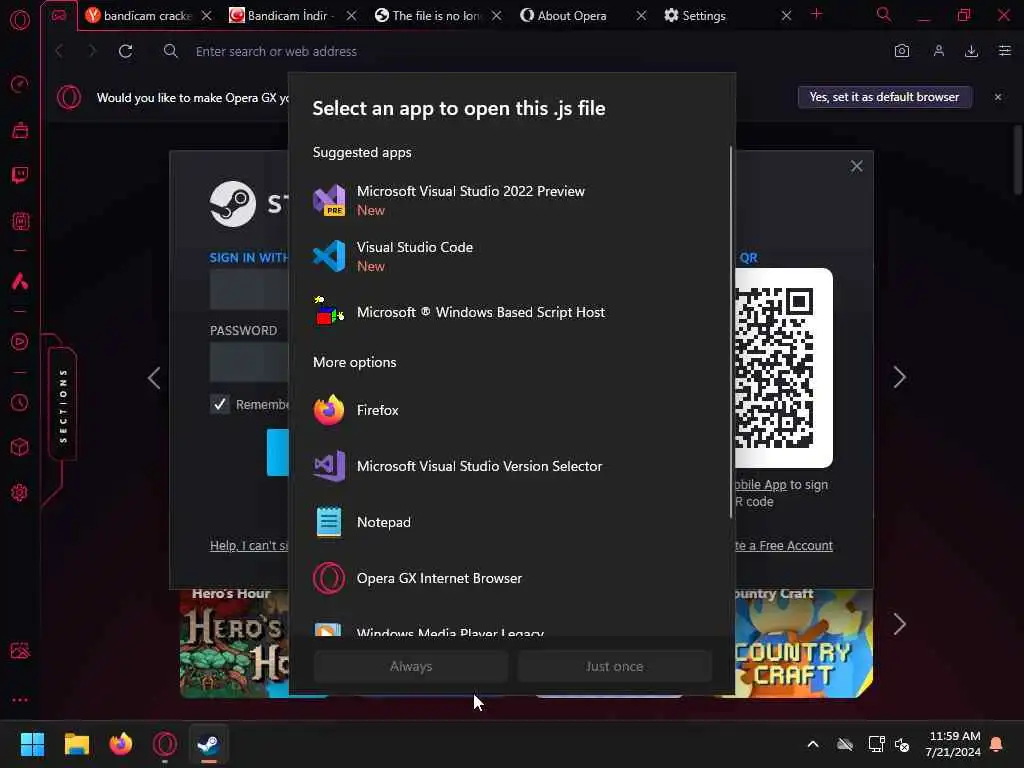The width and height of the screenshot is (1024, 768).
Task: Open sidebar three-dots more menu
Action: 20,699
